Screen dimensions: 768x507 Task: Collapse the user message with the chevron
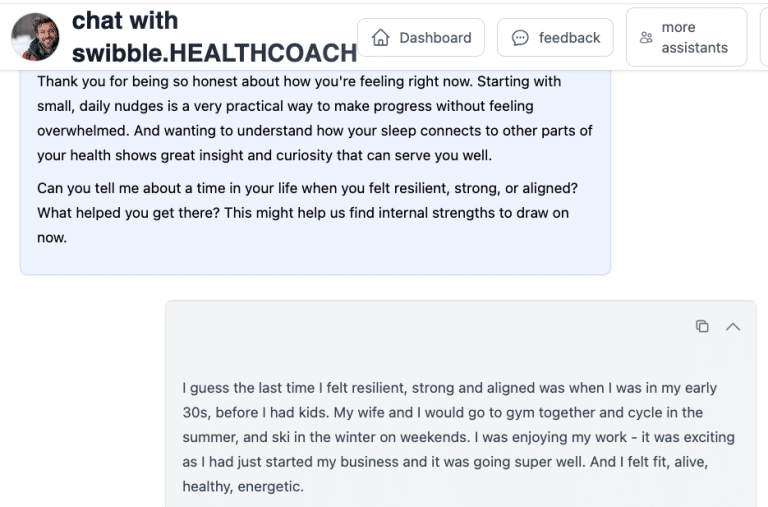(x=733, y=326)
